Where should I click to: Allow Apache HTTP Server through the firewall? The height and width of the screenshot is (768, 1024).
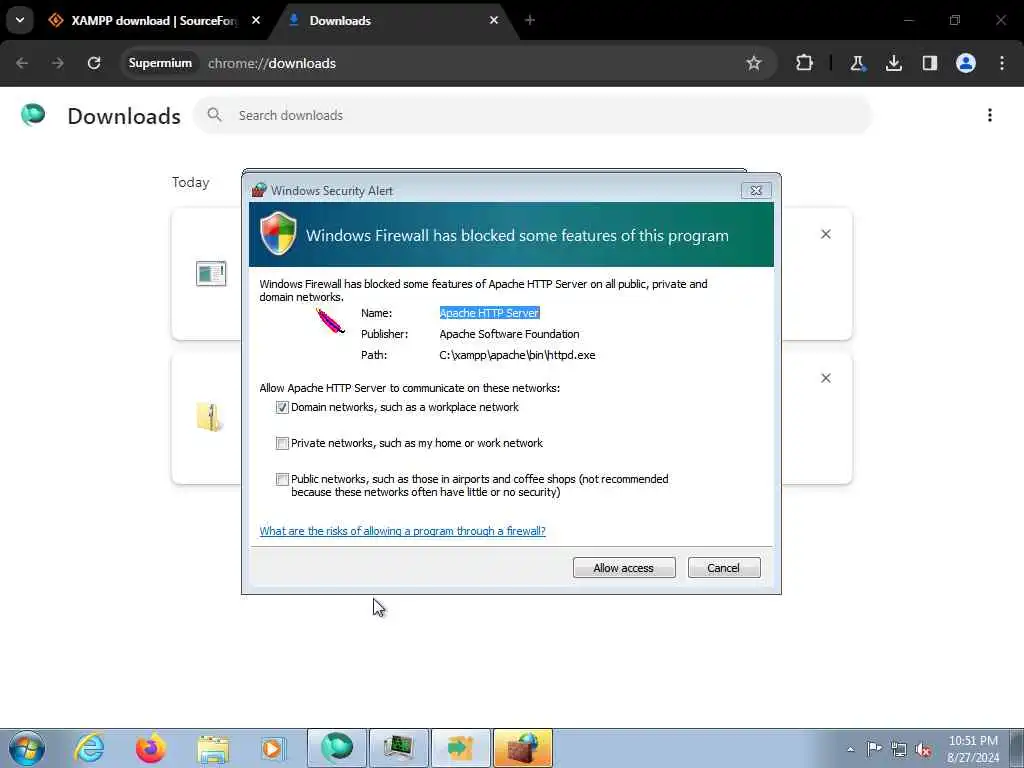[x=624, y=568]
